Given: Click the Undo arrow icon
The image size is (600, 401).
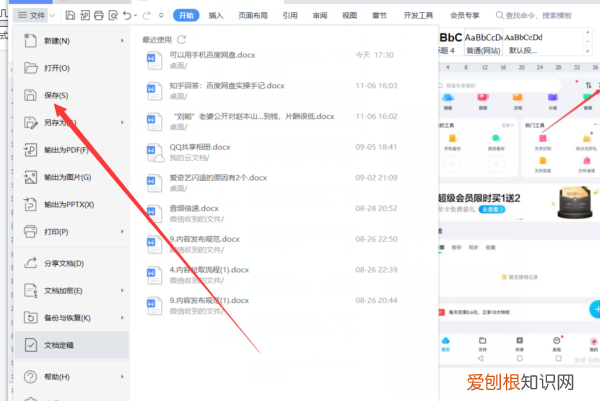Looking at the screenshot, I should 127,15.
